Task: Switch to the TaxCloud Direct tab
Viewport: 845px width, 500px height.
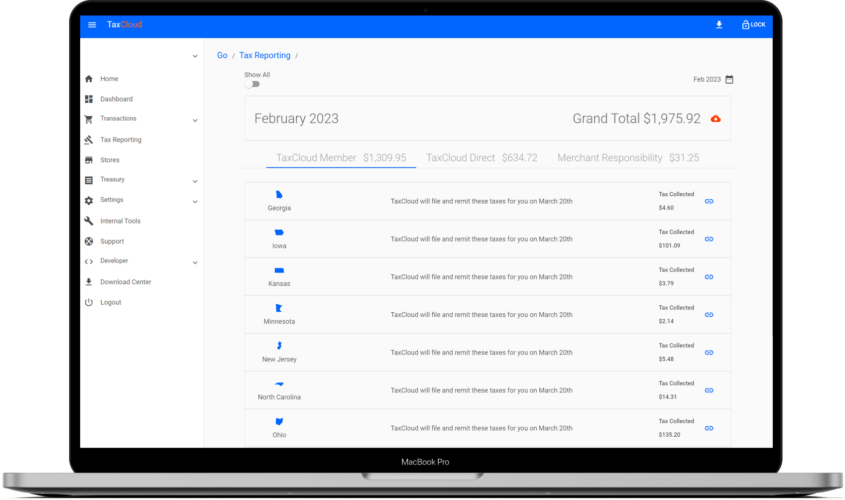Action: click(x=482, y=158)
